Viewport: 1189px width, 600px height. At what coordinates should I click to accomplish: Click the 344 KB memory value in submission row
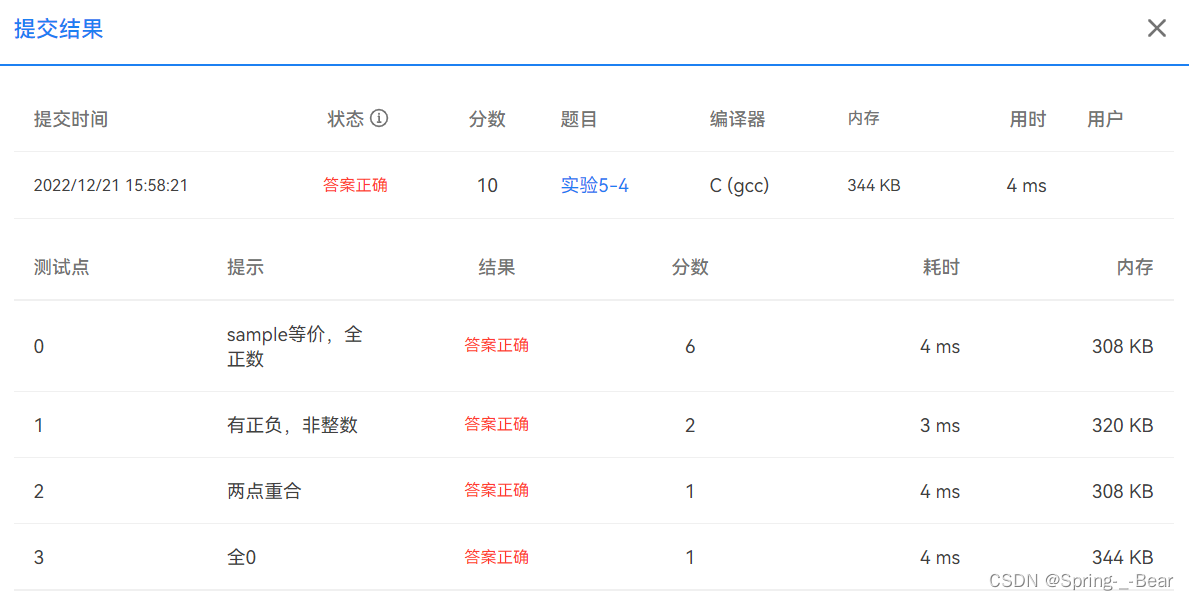tap(873, 185)
